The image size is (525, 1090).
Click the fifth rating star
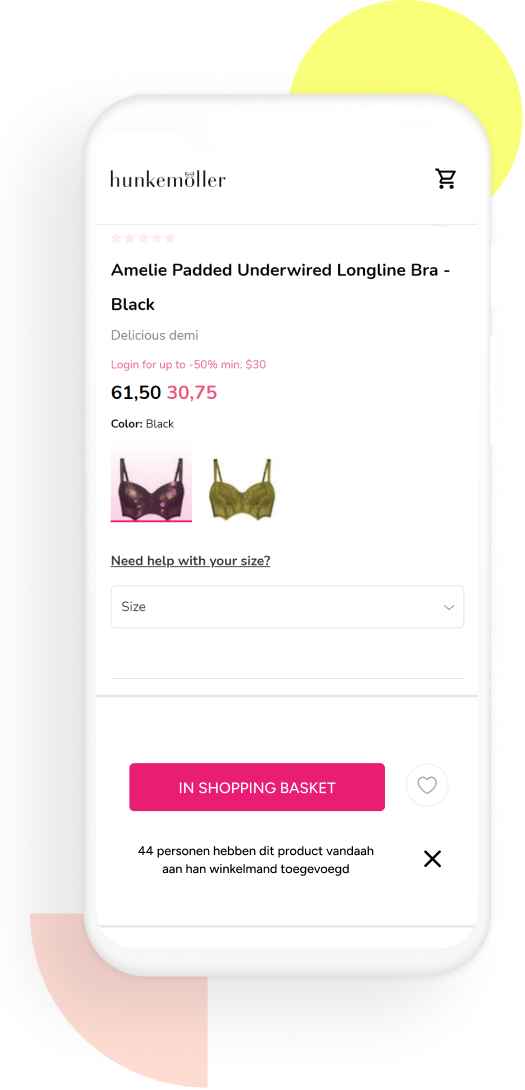pos(170,238)
